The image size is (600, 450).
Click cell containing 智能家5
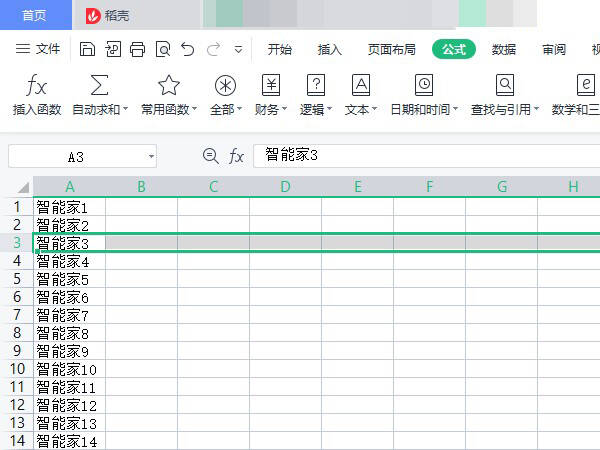coord(69,279)
